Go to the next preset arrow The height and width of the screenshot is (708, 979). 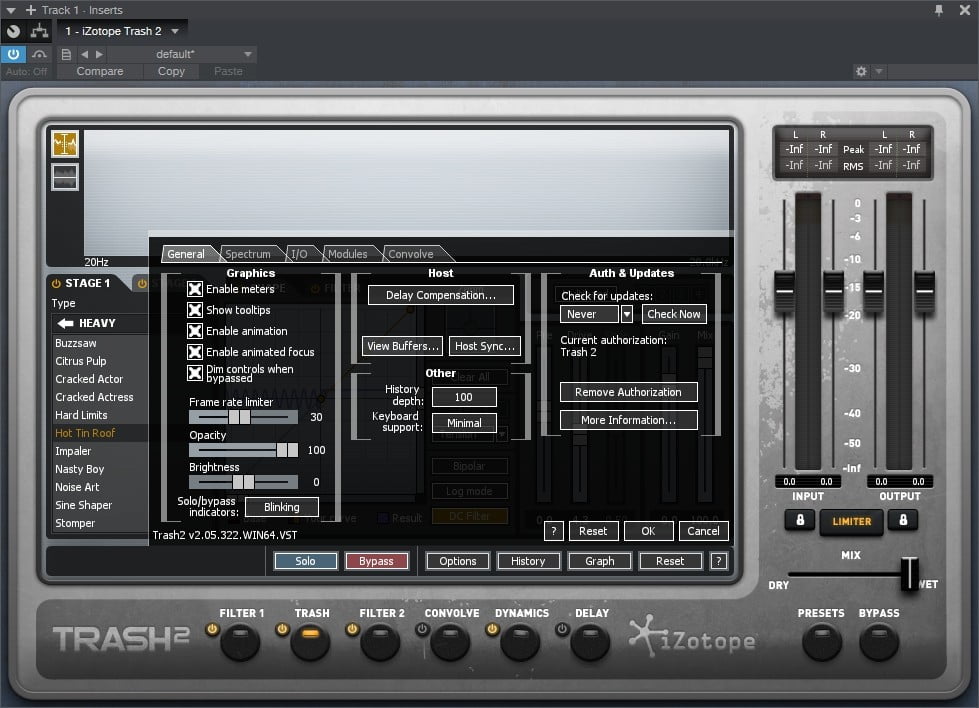(99, 54)
